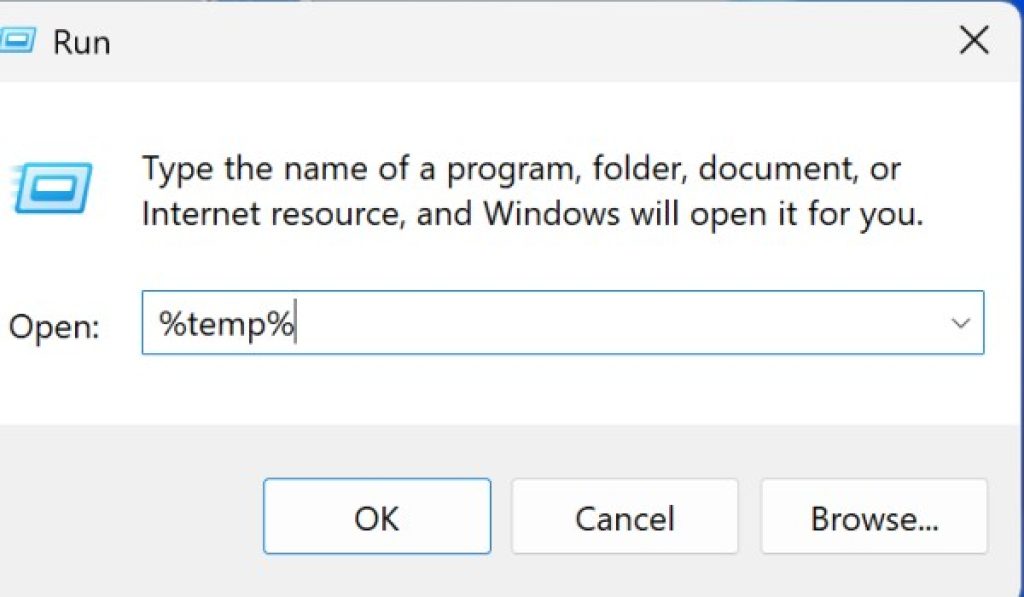Click empty space inside the Open combo box

620,324
